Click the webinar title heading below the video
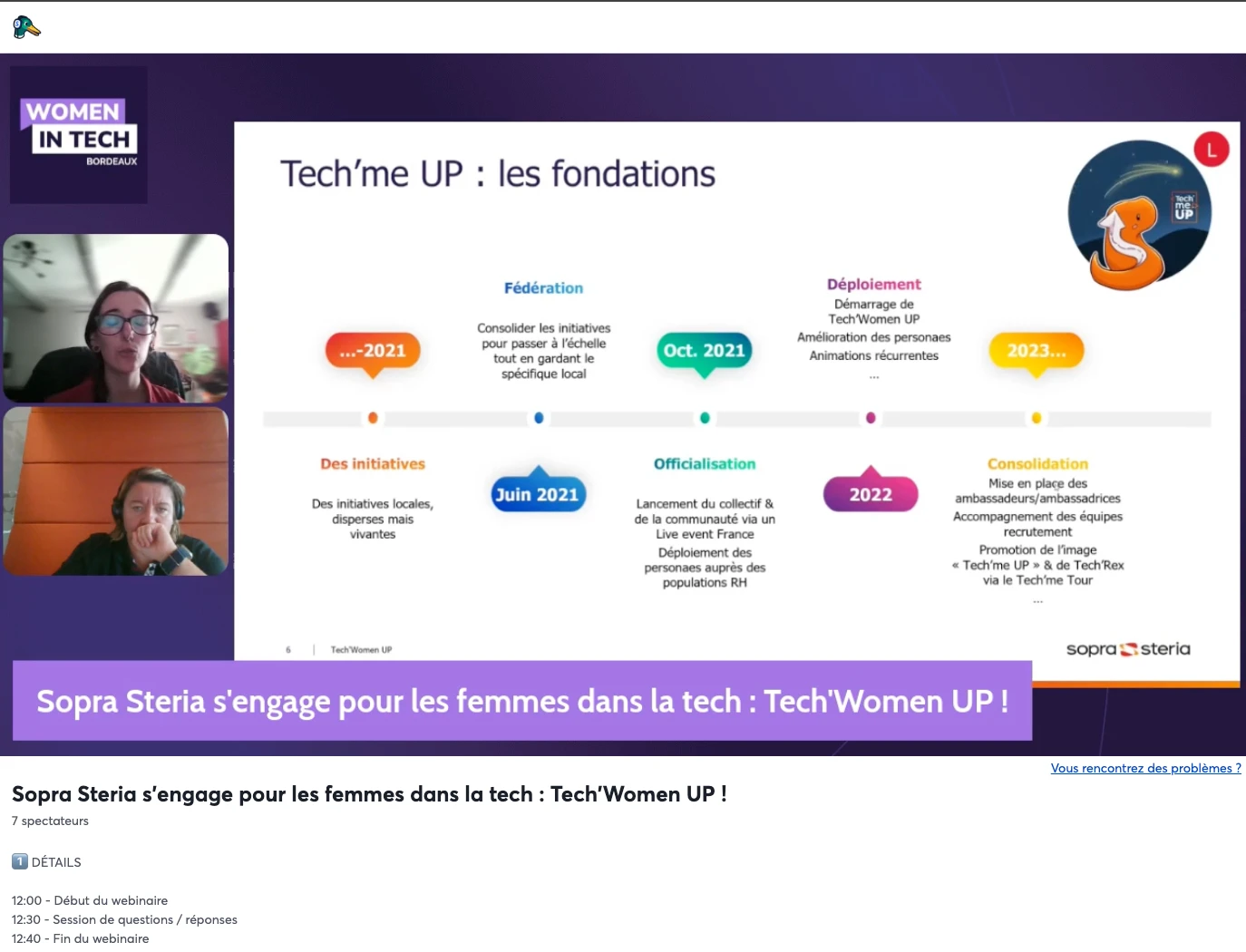The height and width of the screenshot is (952, 1246). point(369,794)
